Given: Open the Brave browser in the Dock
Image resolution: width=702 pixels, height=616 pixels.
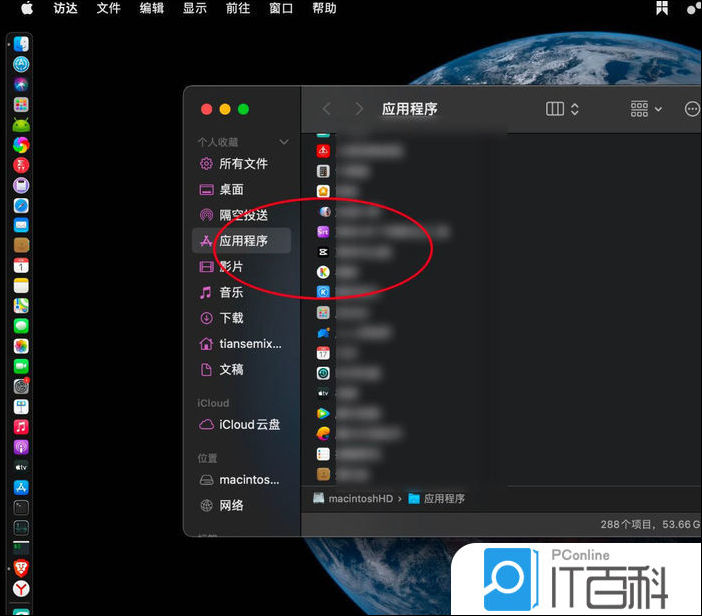Looking at the screenshot, I should tap(21, 568).
